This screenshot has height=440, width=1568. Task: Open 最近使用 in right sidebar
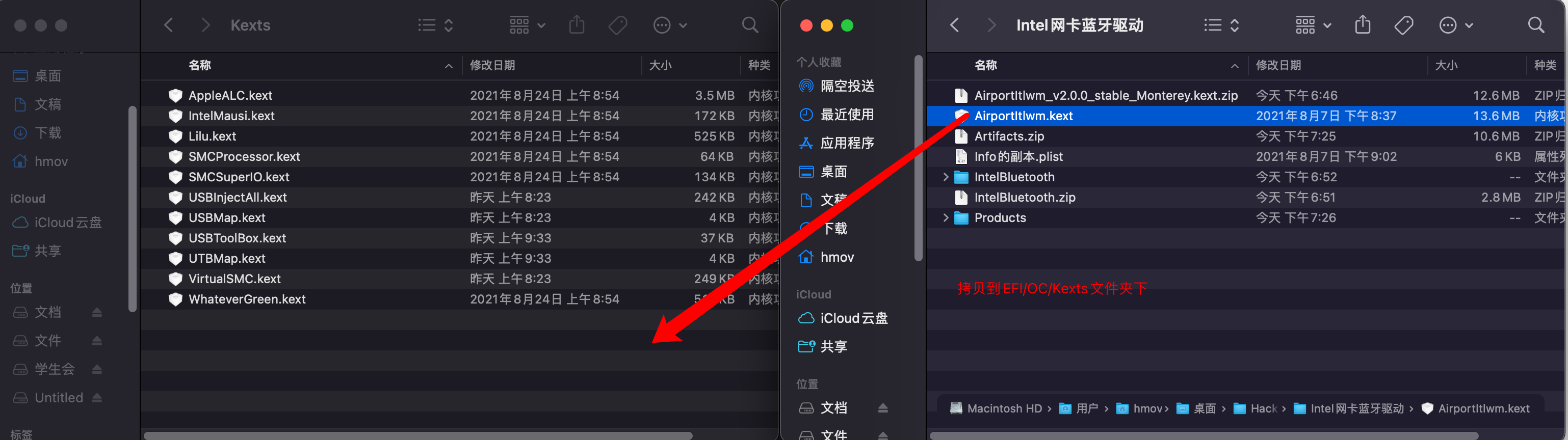(846, 115)
